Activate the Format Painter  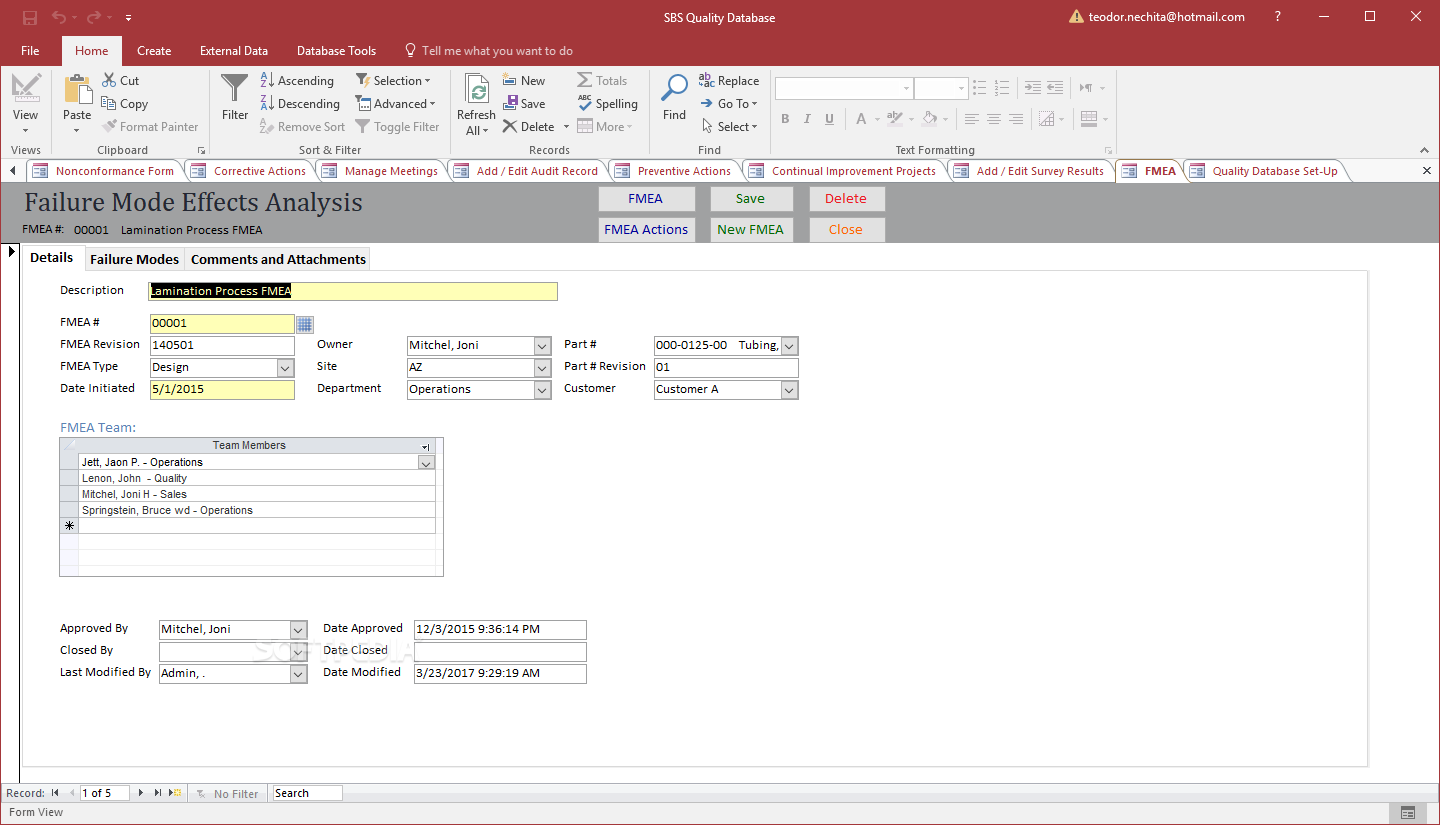[x=150, y=127]
